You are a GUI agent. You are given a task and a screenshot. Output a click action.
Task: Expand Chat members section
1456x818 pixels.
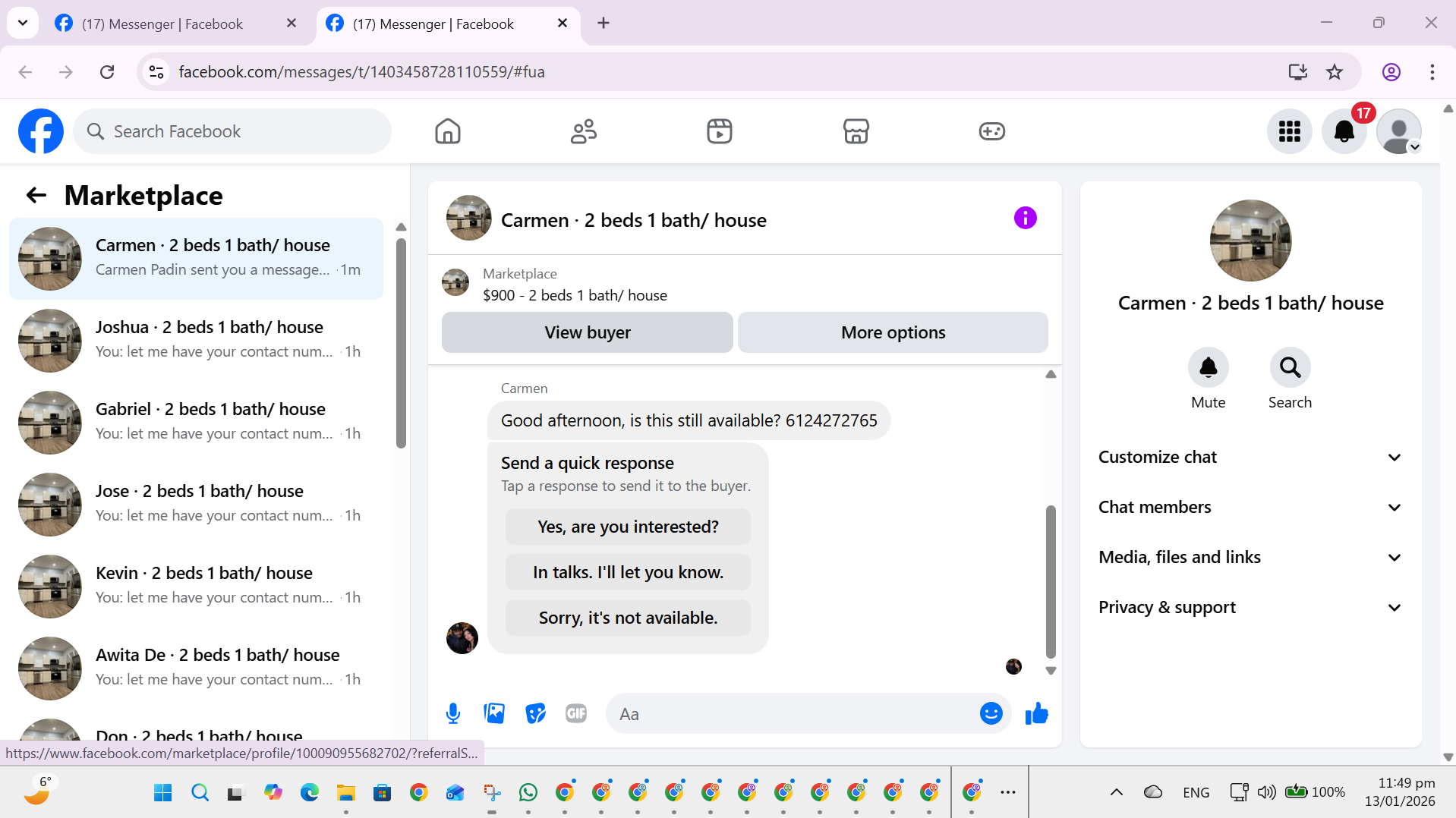[x=1250, y=507]
